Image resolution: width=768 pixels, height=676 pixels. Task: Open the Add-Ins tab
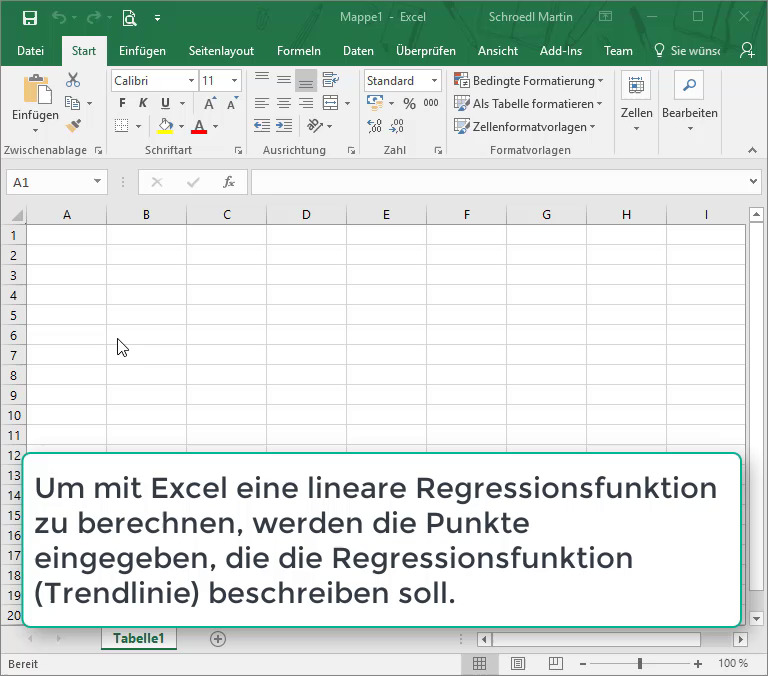(561, 51)
